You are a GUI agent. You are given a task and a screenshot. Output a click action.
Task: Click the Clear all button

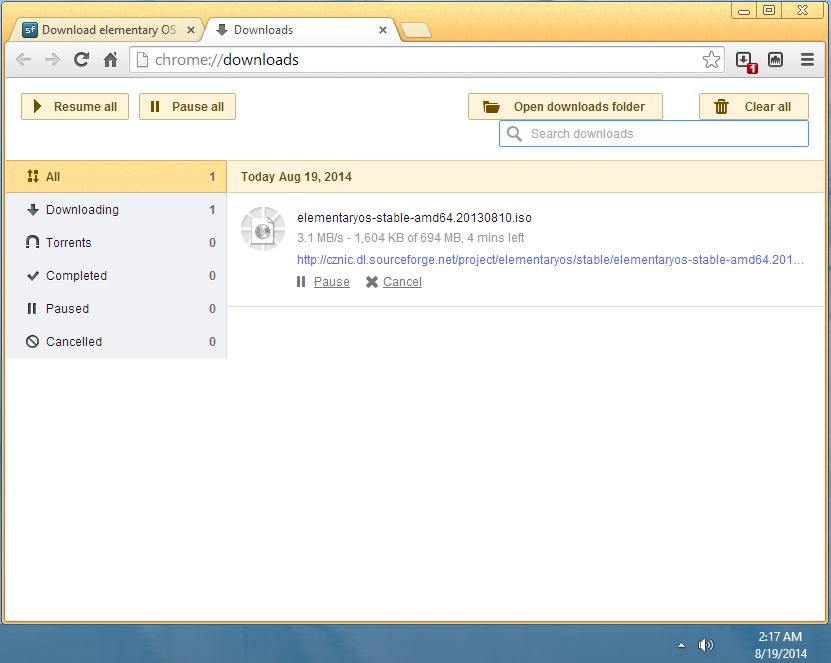(754, 107)
